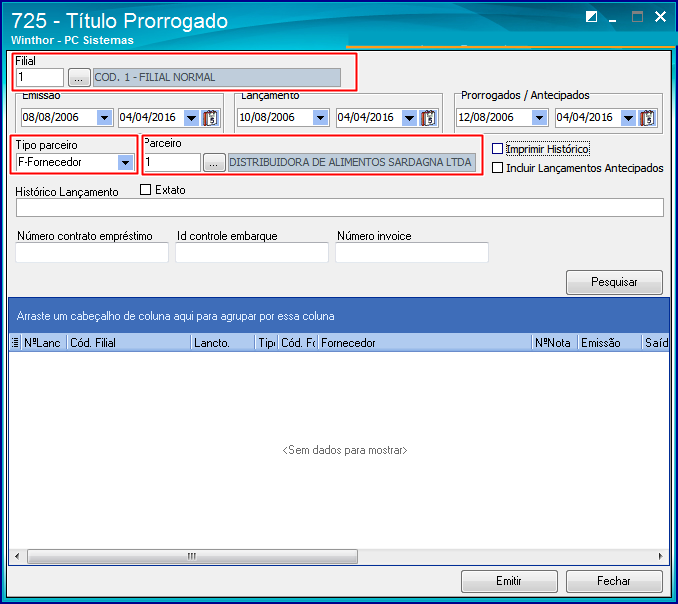Open Parceiro lookup ellipsis button
This screenshot has height=604, width=678.
click(214, 163)
